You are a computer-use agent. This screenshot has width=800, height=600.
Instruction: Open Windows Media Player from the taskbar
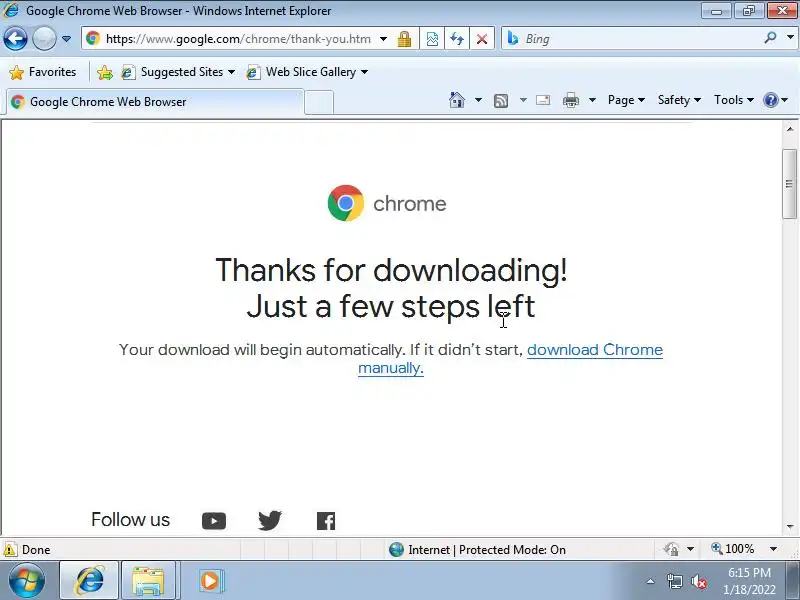coord(210,581)
